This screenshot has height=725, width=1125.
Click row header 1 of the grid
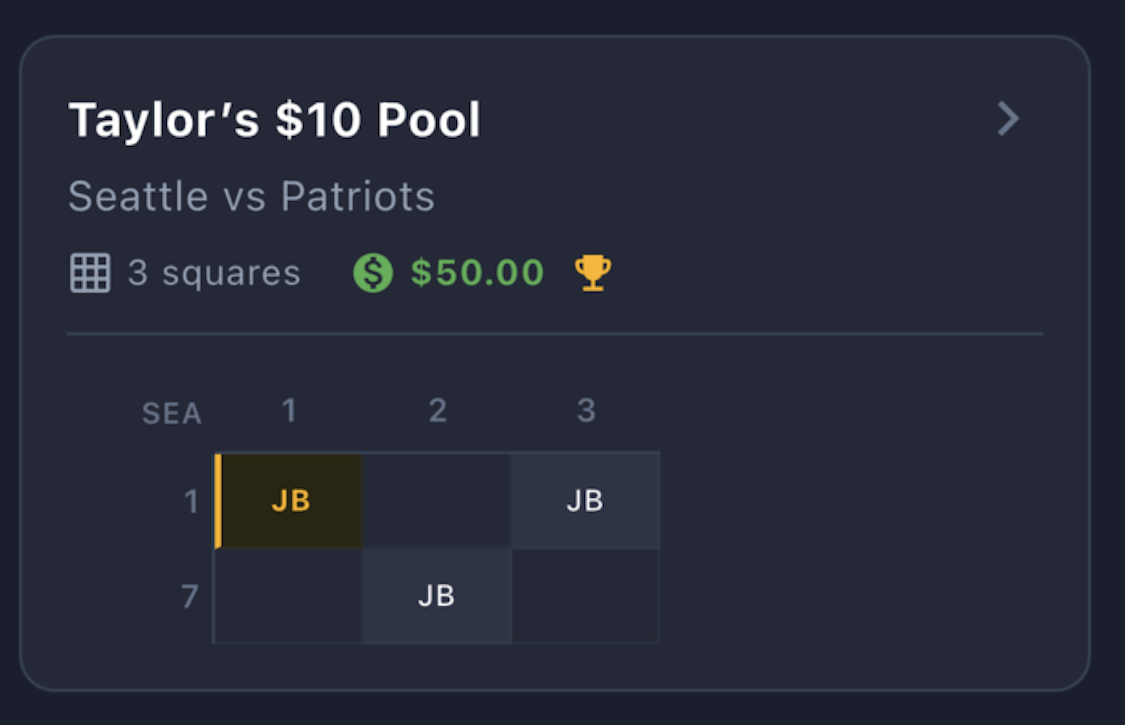pos(191,501)
